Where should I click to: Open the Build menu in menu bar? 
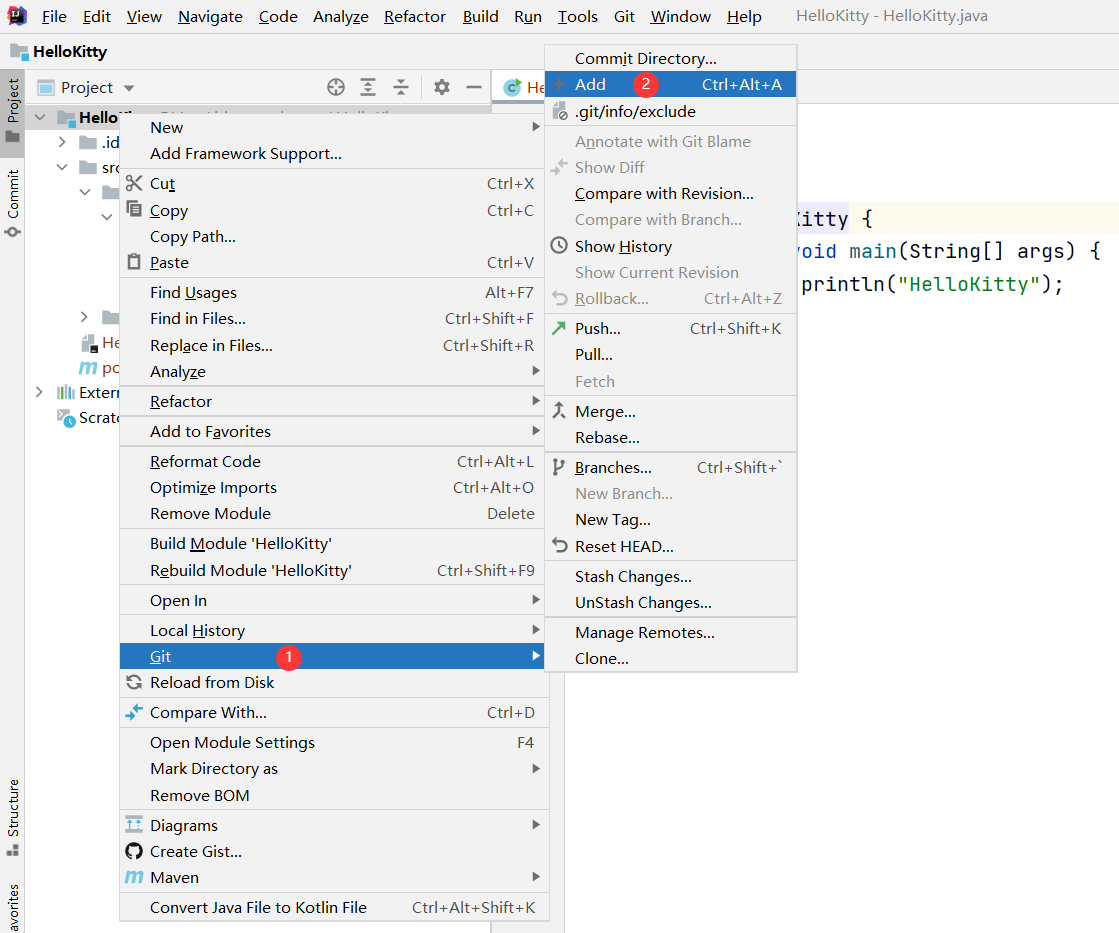pos(480,16)
